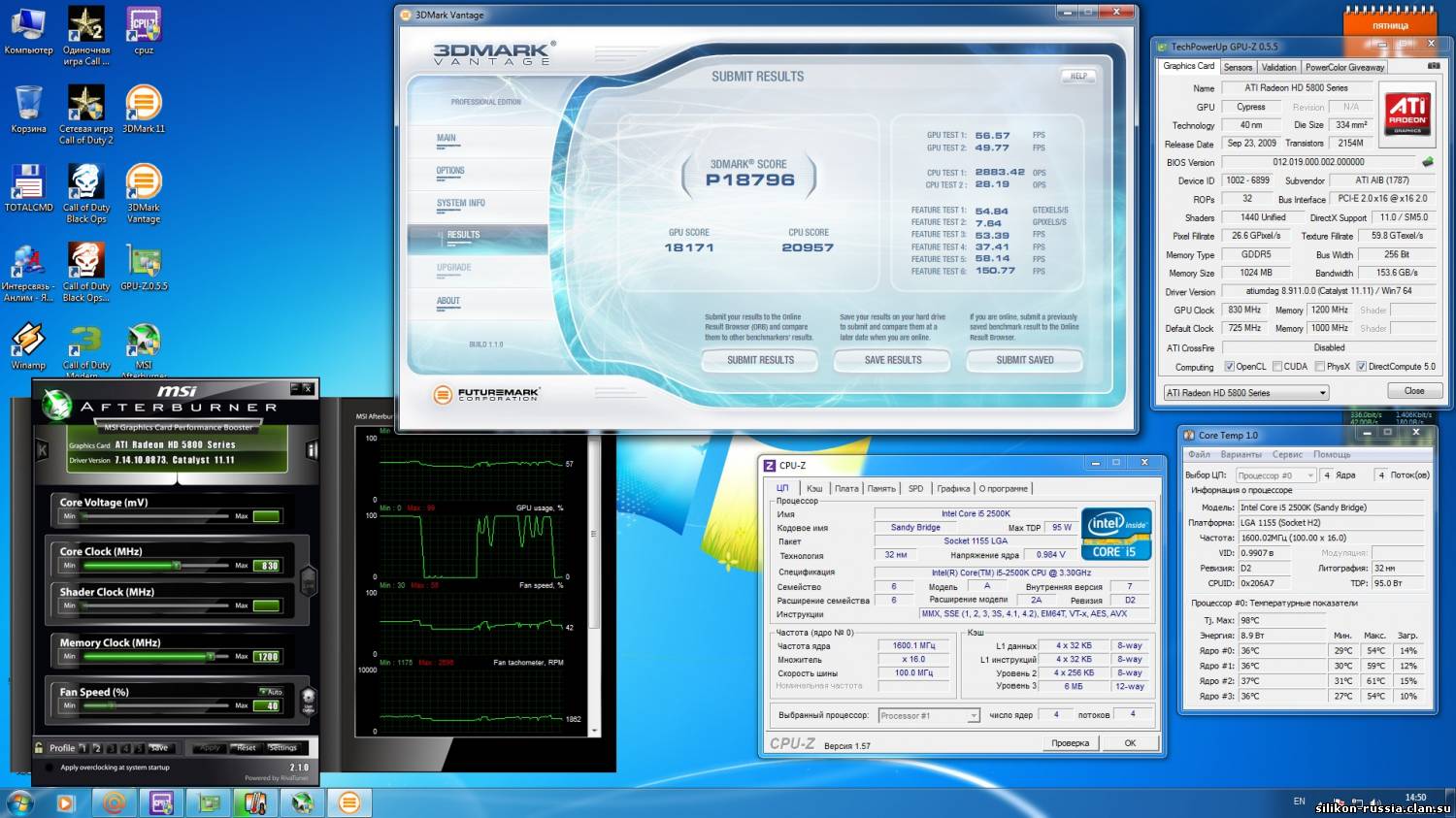The image size is (1456, 818).
Task: Click SUBMIT RESULTS button in 3DMark Vantage
Action: [x=760, y=360]
